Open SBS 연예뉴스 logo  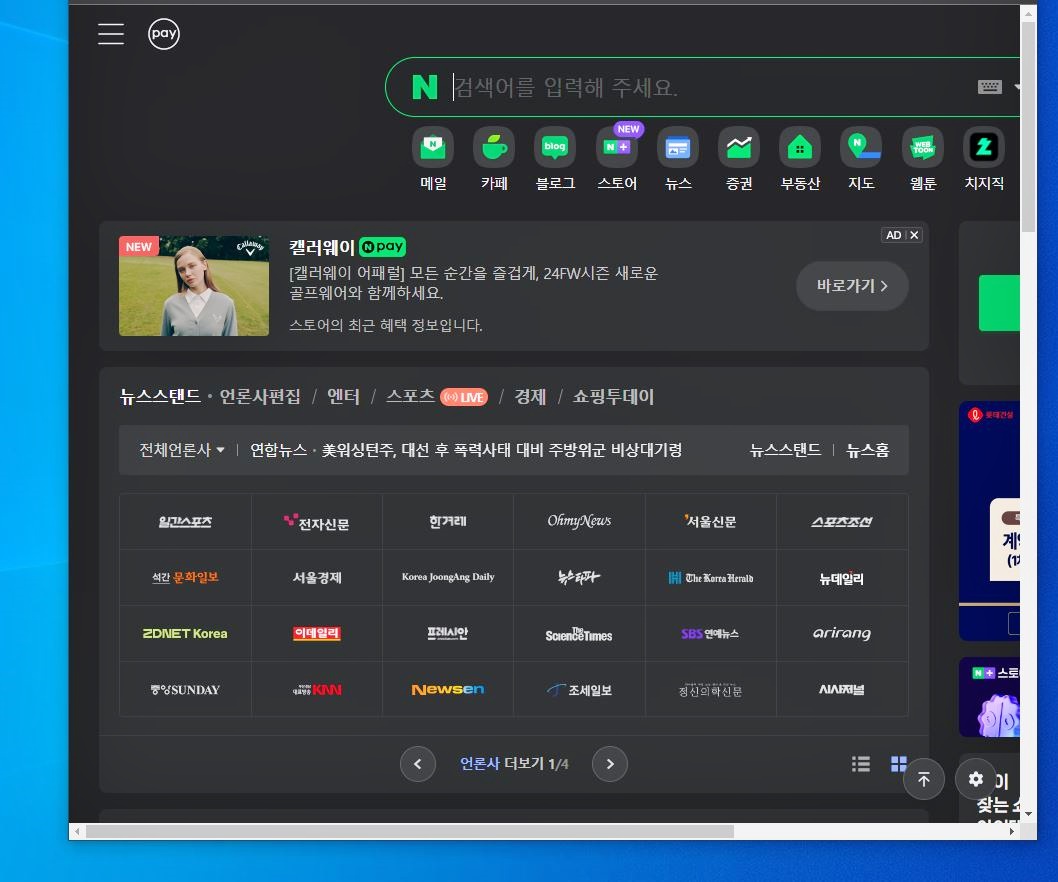(711, 634)
